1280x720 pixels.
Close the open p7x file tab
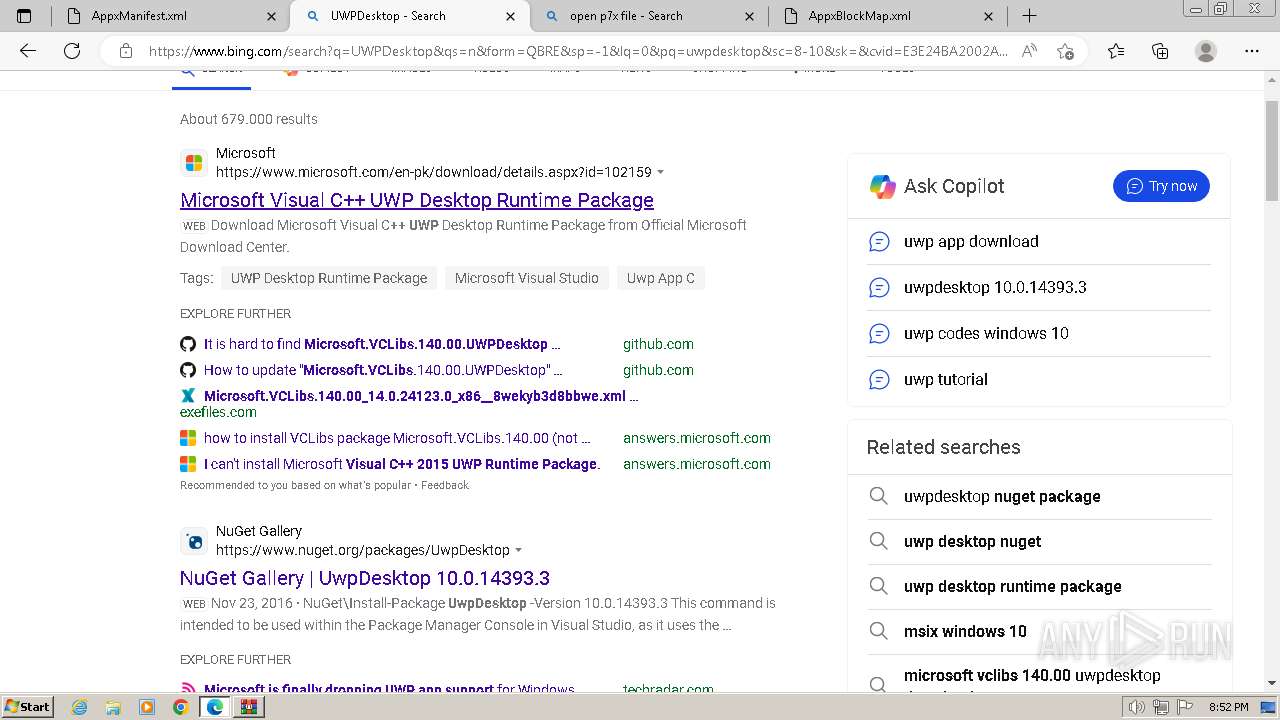pos(750,16)
